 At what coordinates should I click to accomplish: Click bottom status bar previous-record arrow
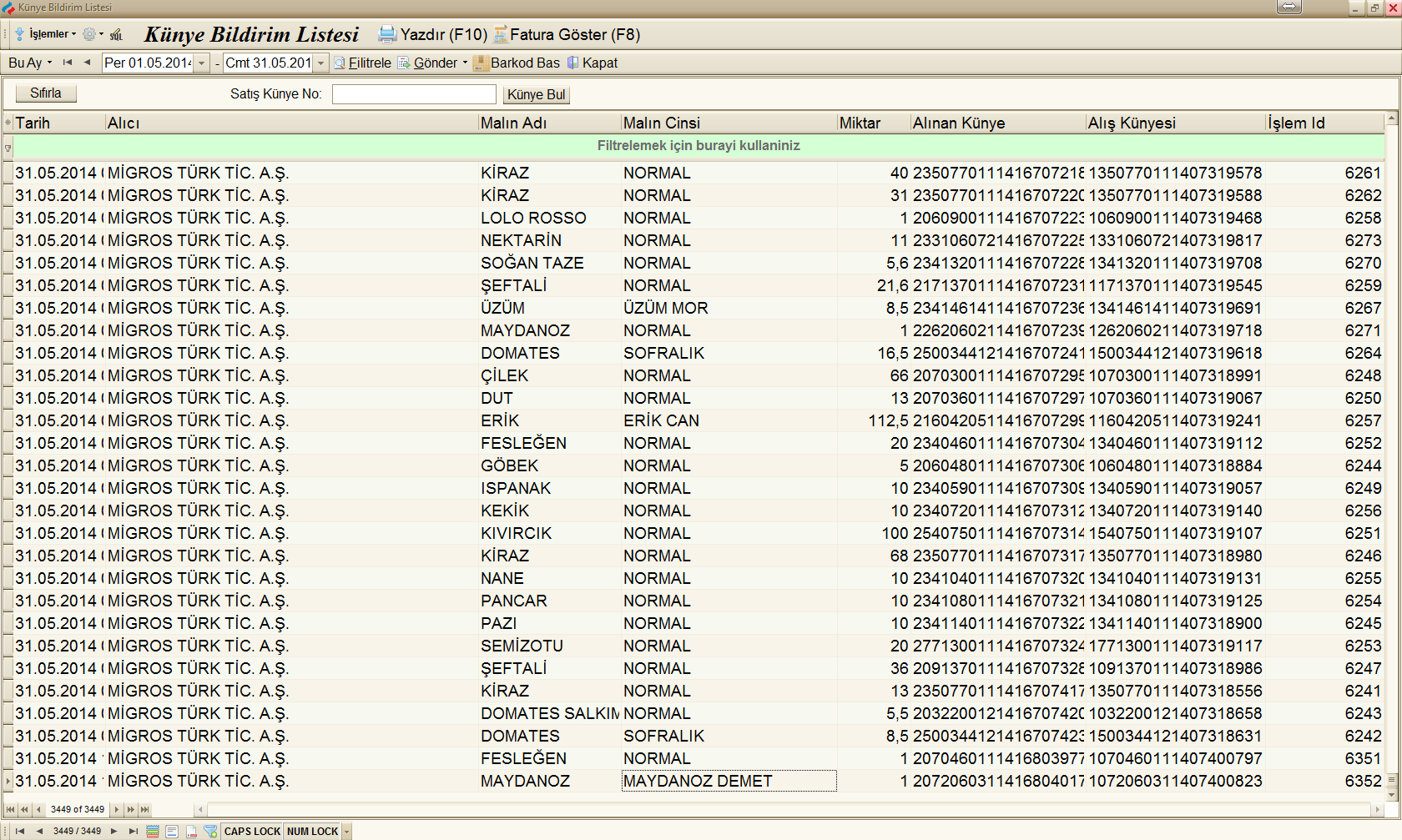(x=38, y=831)
